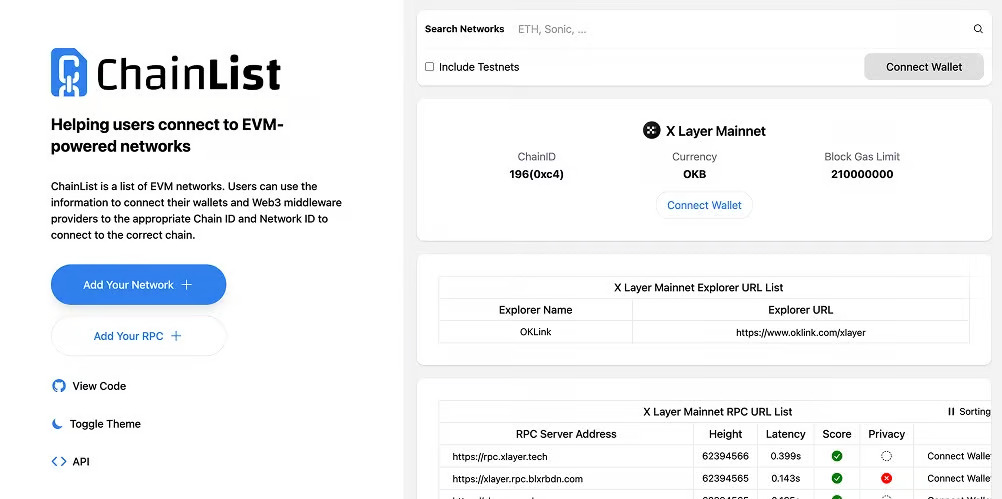
Task: Click the Sorting label in RPC list
Action: click(x=975, y=412)
